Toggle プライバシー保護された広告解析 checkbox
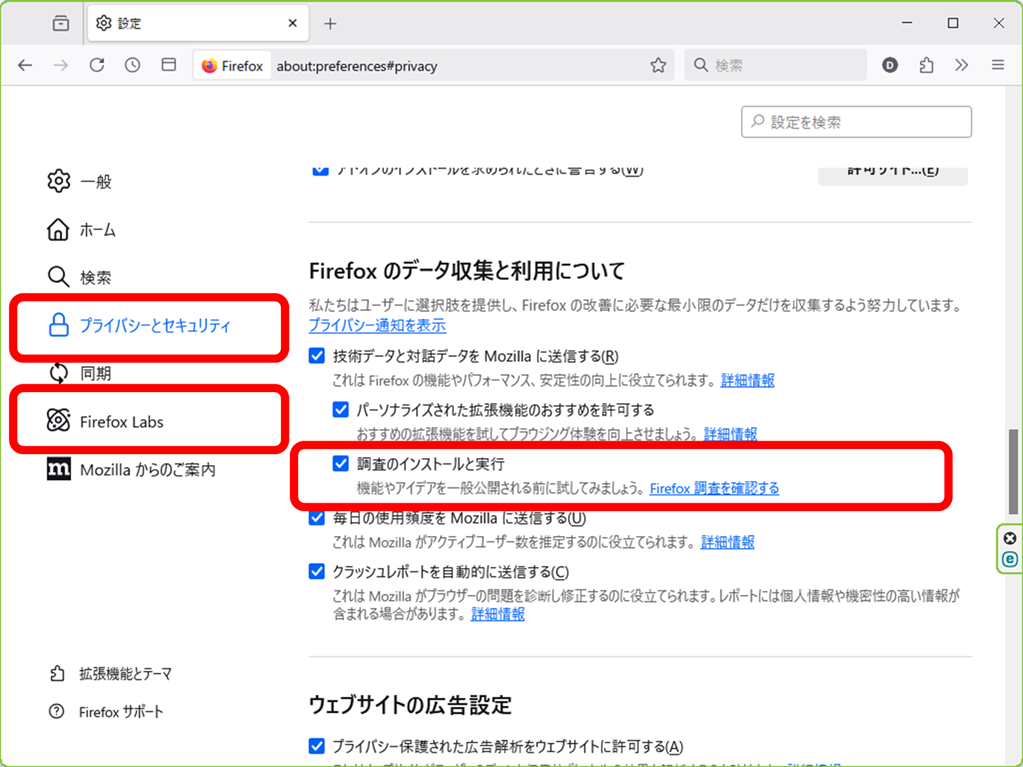The image size is (1023, 767). 317,746
